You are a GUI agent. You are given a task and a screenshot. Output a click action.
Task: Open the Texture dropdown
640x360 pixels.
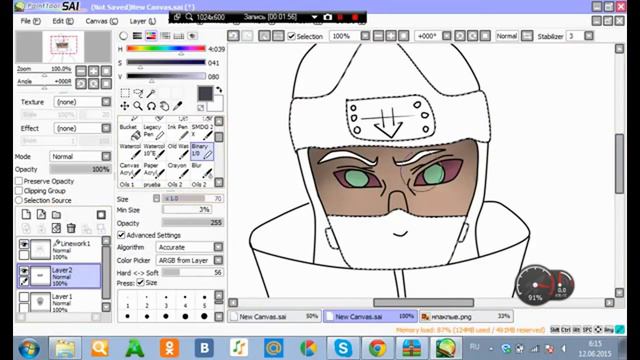click(x=106, y=102)
